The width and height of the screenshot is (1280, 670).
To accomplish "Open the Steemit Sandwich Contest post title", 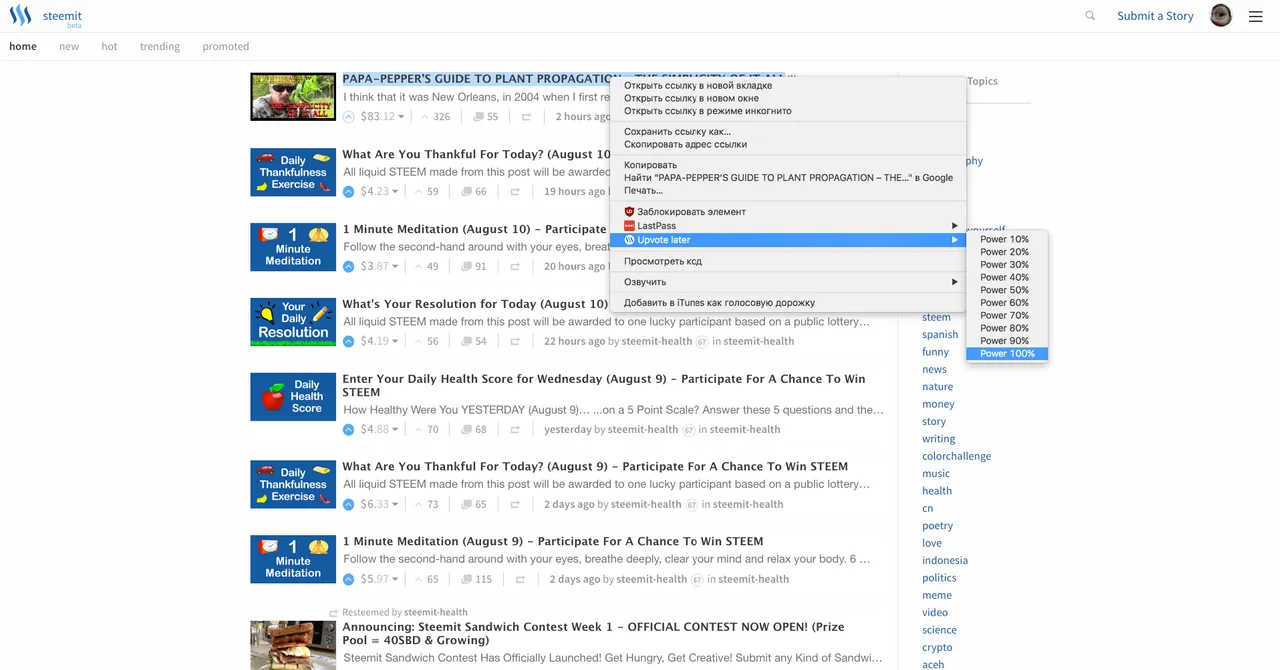I will coord(593,633).
